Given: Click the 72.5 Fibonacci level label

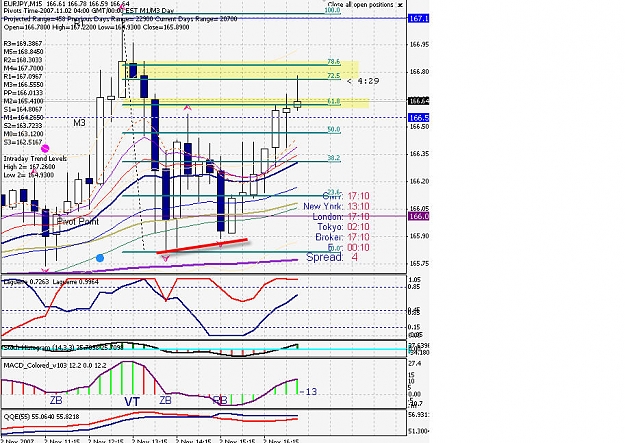Looking at the screenshot, I should (x=334, y=76).
